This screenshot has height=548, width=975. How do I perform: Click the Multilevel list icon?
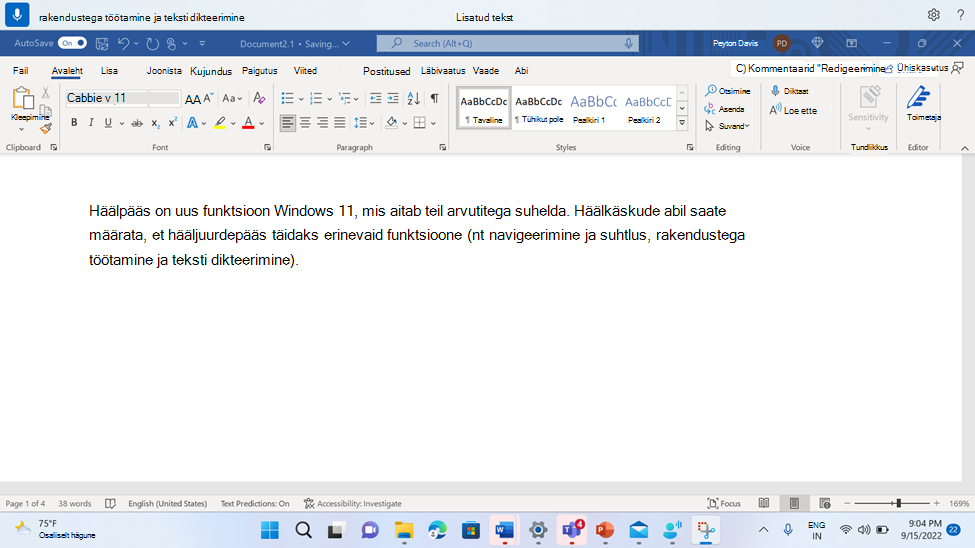pyautogui.click(x=345, y=98)
